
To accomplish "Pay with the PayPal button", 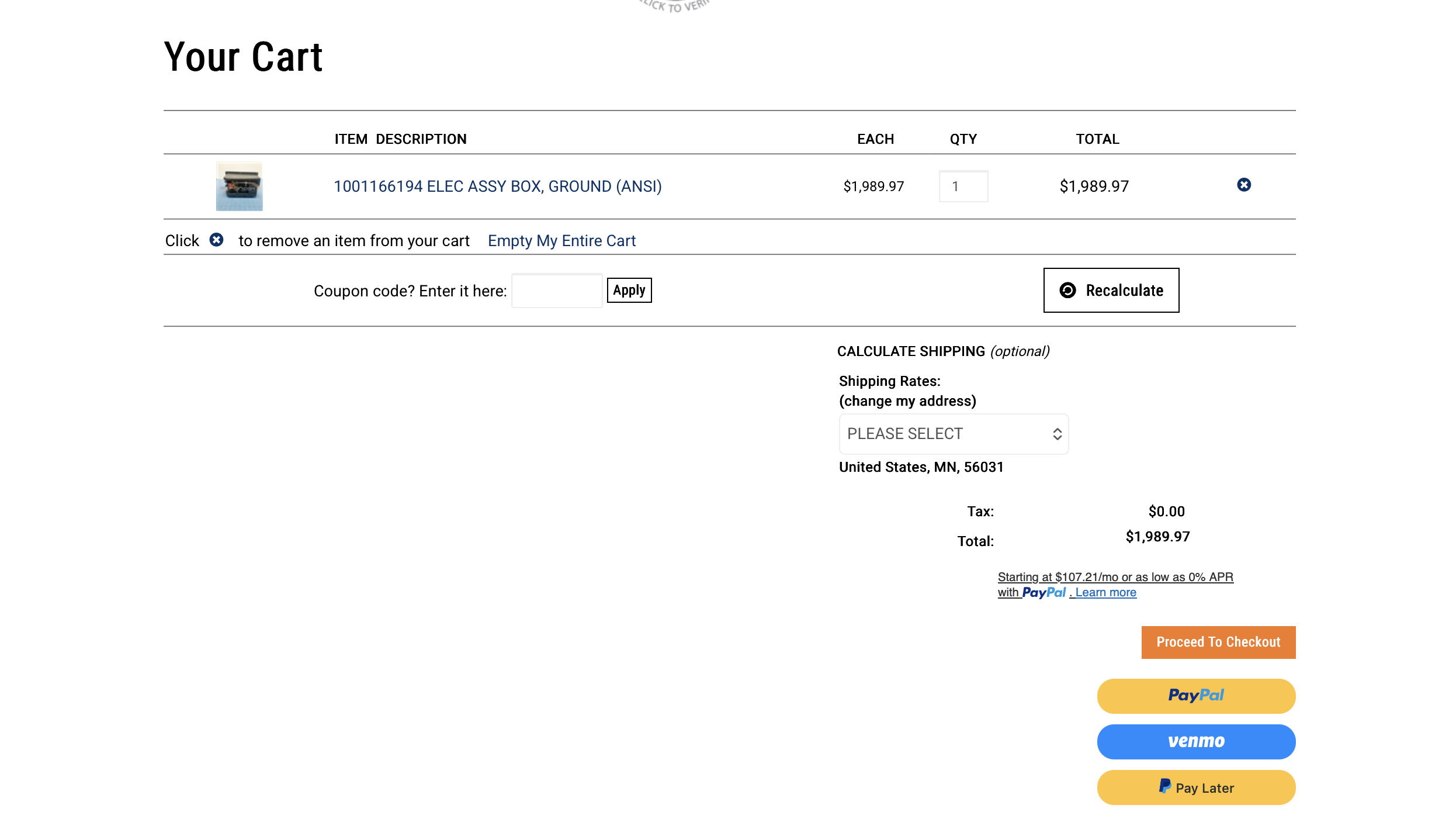I will [1197, 696].
